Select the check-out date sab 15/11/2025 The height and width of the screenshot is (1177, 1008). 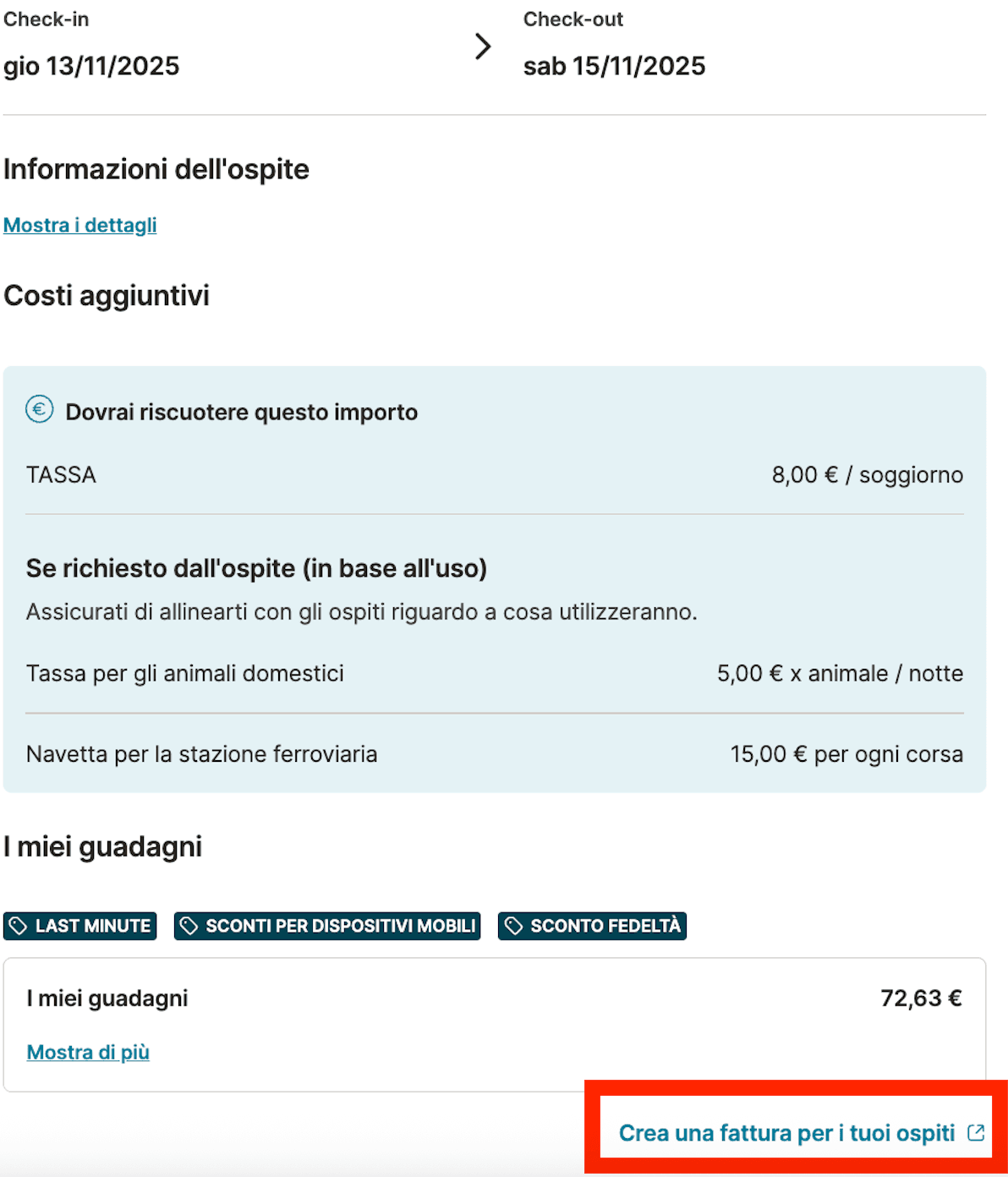(x=614, y=66)
